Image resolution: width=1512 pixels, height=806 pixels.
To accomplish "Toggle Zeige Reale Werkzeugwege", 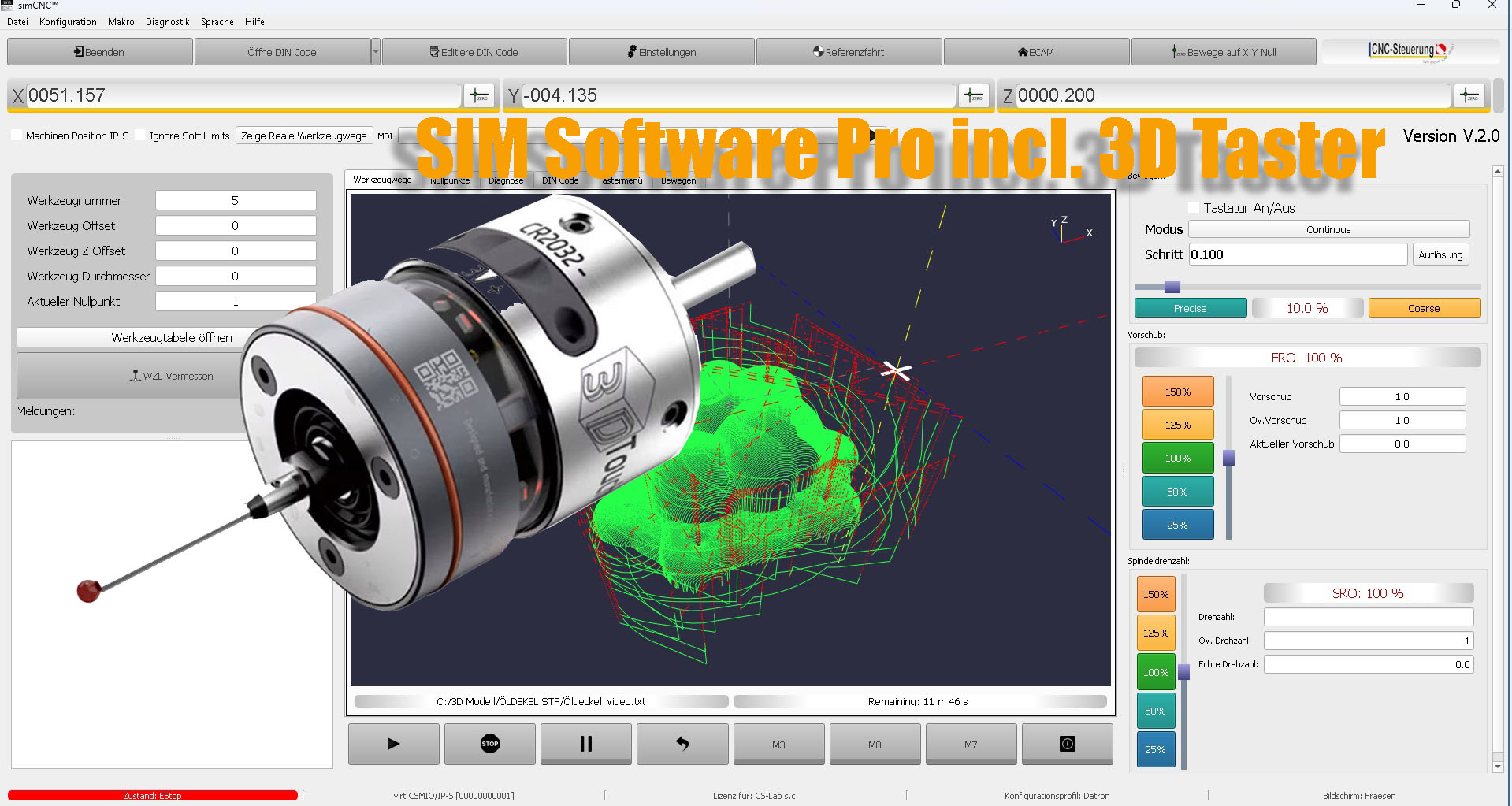I will click(304, 136).
